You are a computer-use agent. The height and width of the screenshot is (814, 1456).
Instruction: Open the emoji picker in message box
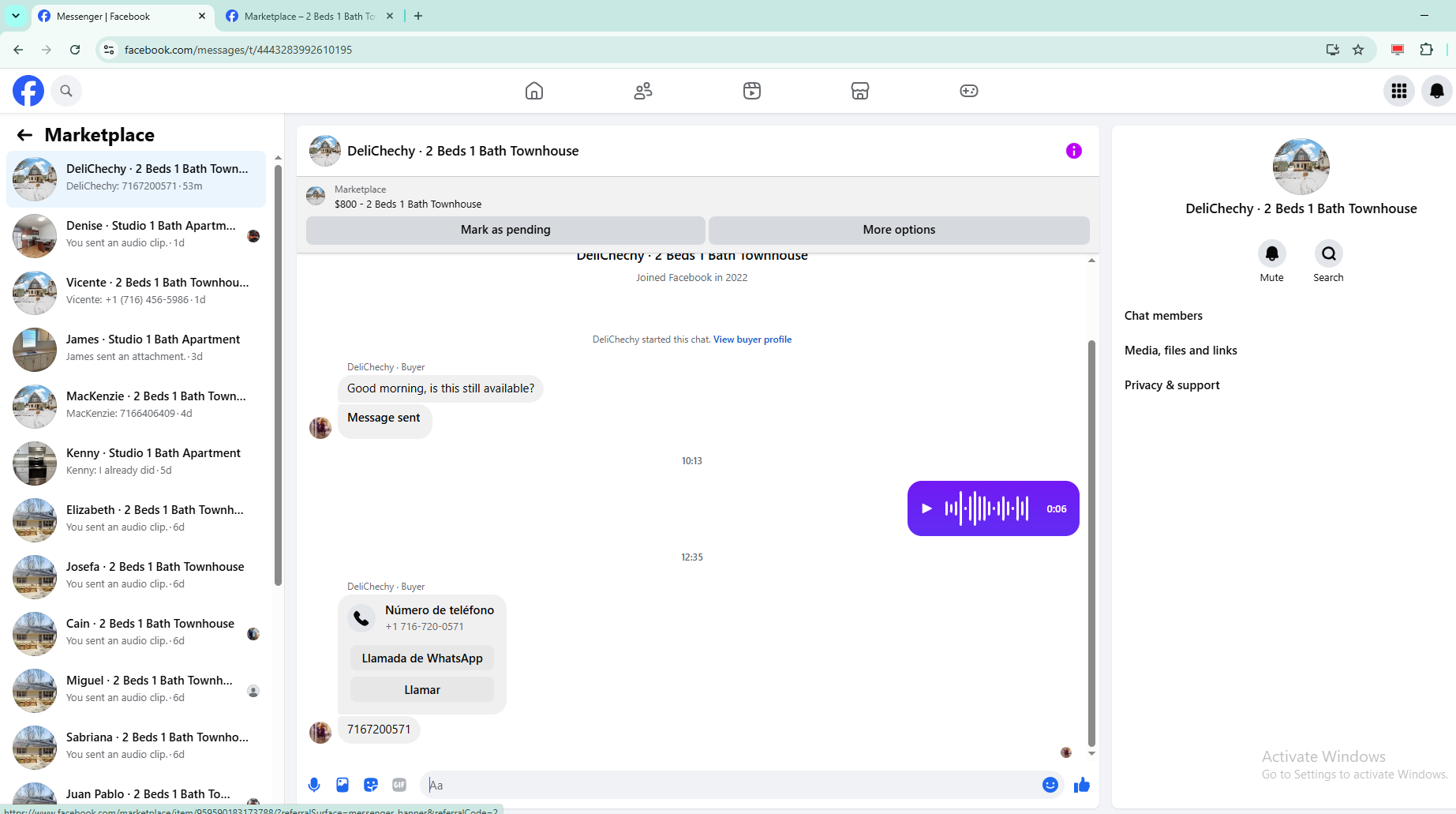(x=1050, y=785)
